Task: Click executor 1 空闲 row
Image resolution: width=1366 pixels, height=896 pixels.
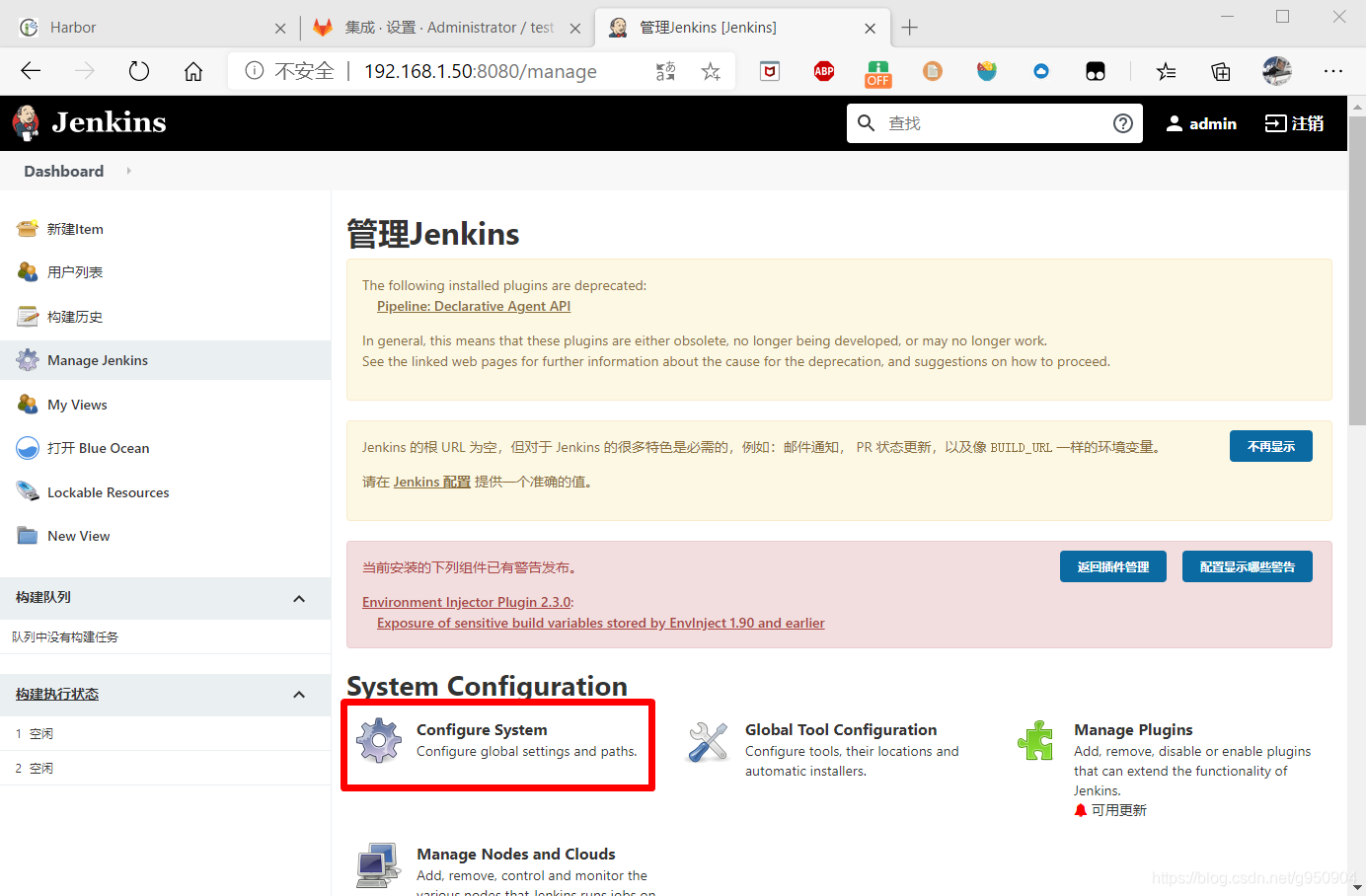Action: (165, 733)
